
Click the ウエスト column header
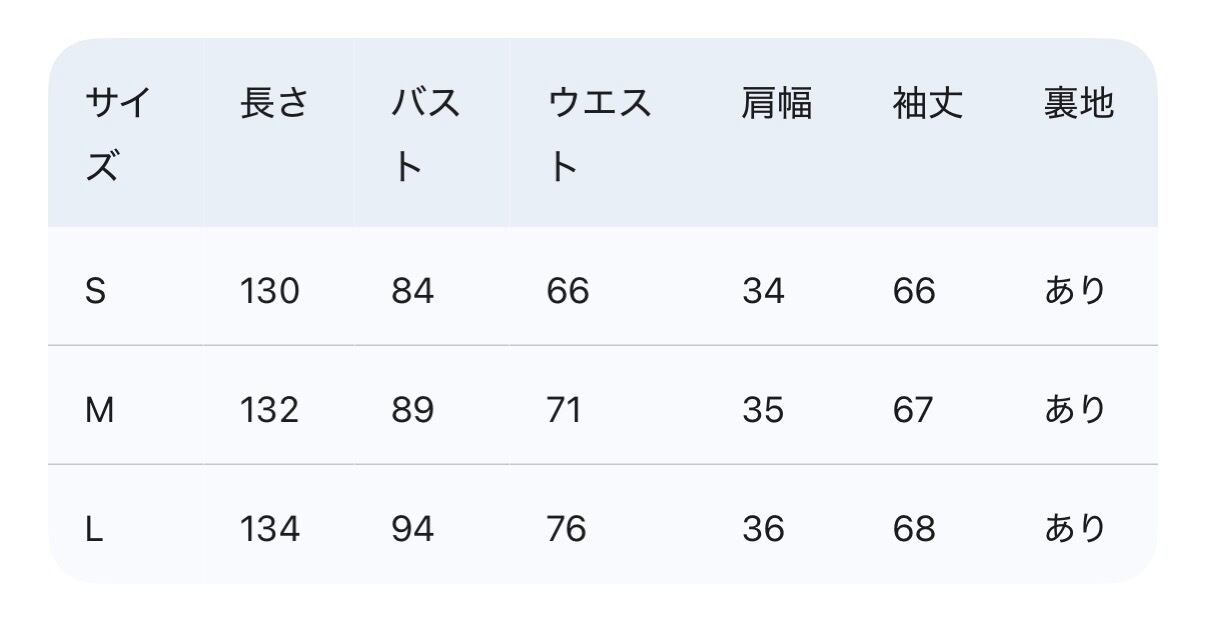(599, 135)
